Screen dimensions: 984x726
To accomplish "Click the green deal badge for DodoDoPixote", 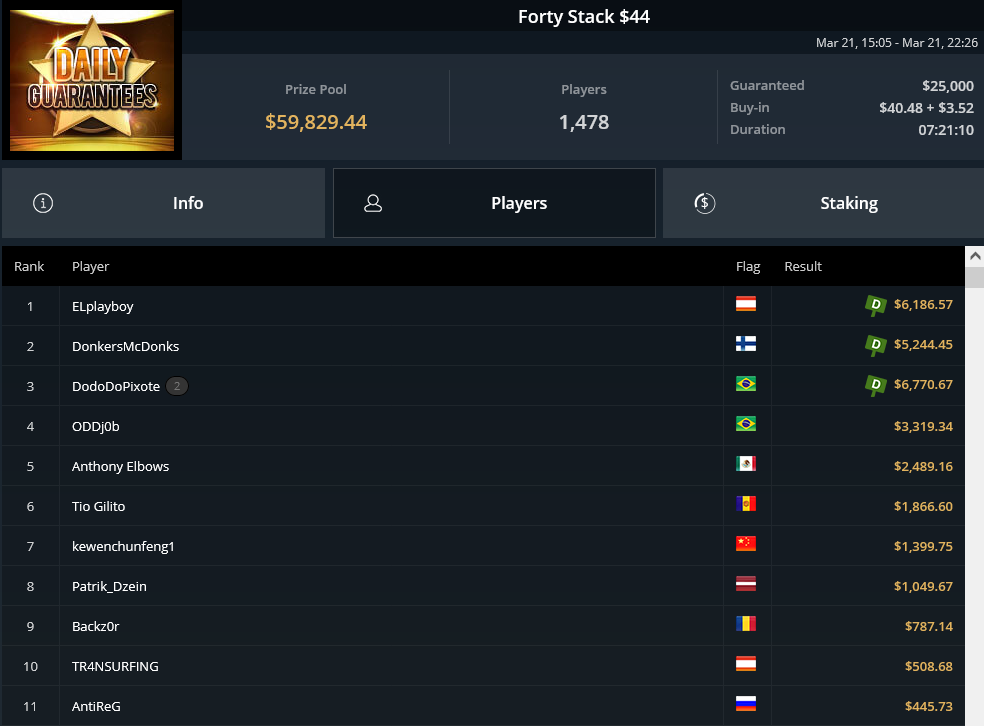I will [875, 385].
